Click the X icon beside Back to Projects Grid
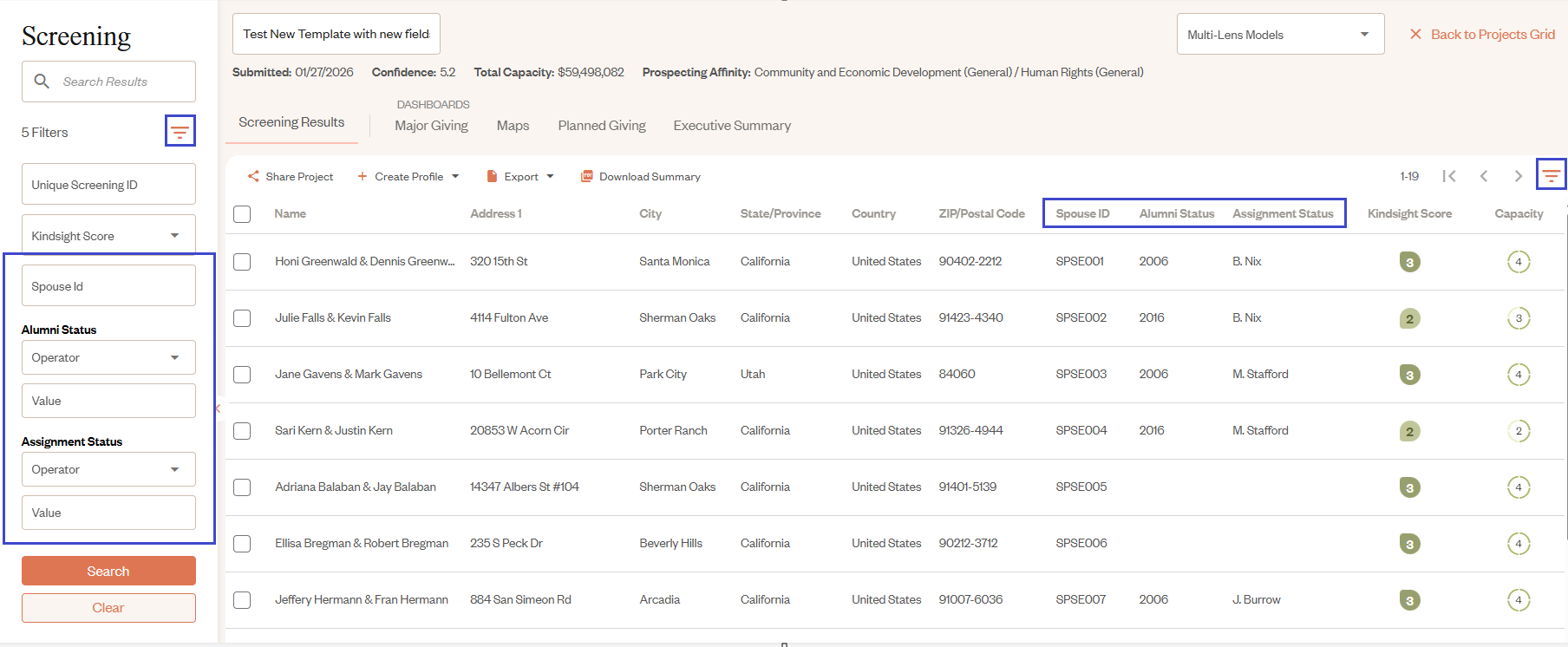The height and width of the screenshot is (647, 1568). click(x=1415, y=34)
